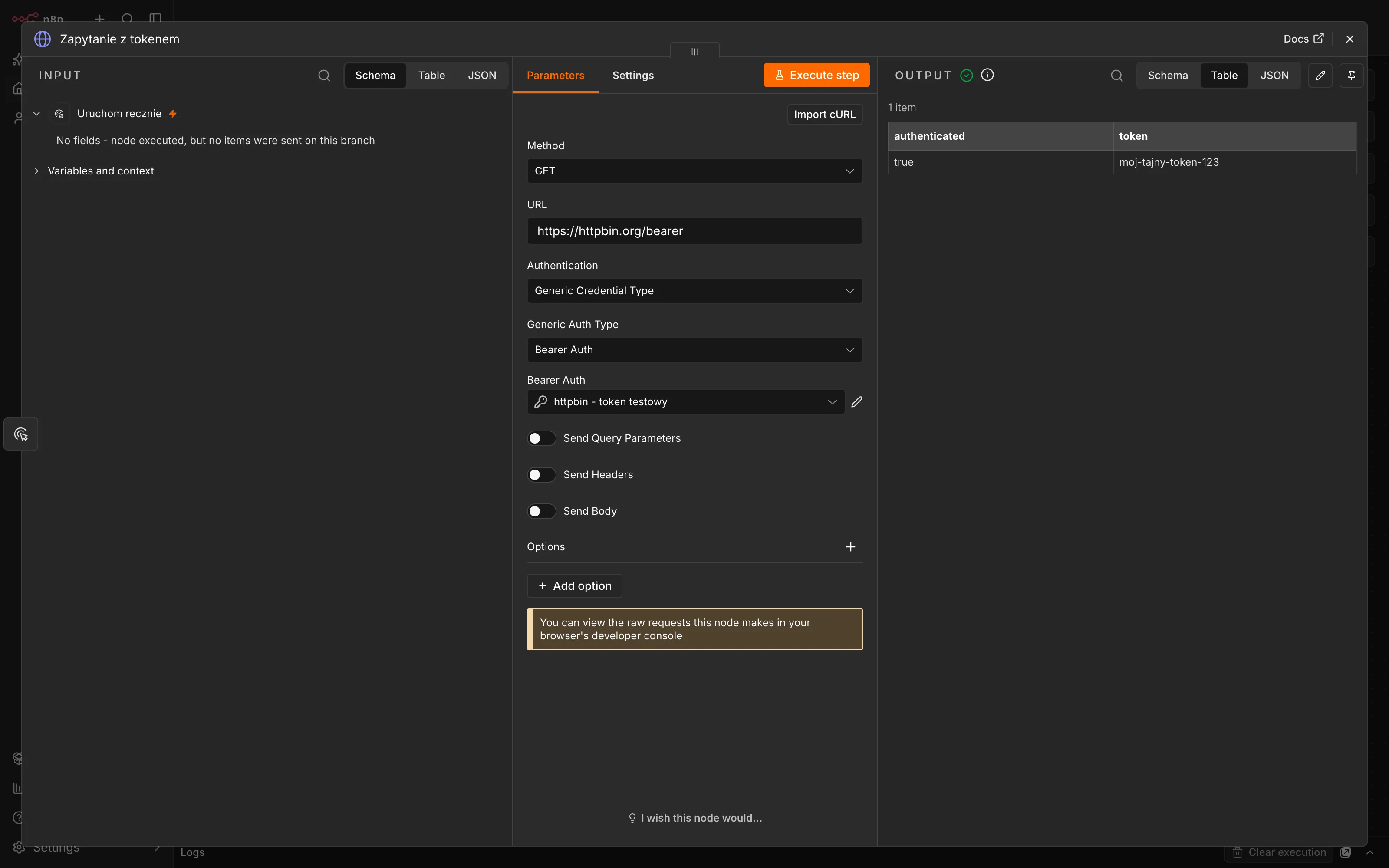The height and width of the screenshot is (868, 1389).
Task: Click Logs label in background window
Action: point(192,852)
